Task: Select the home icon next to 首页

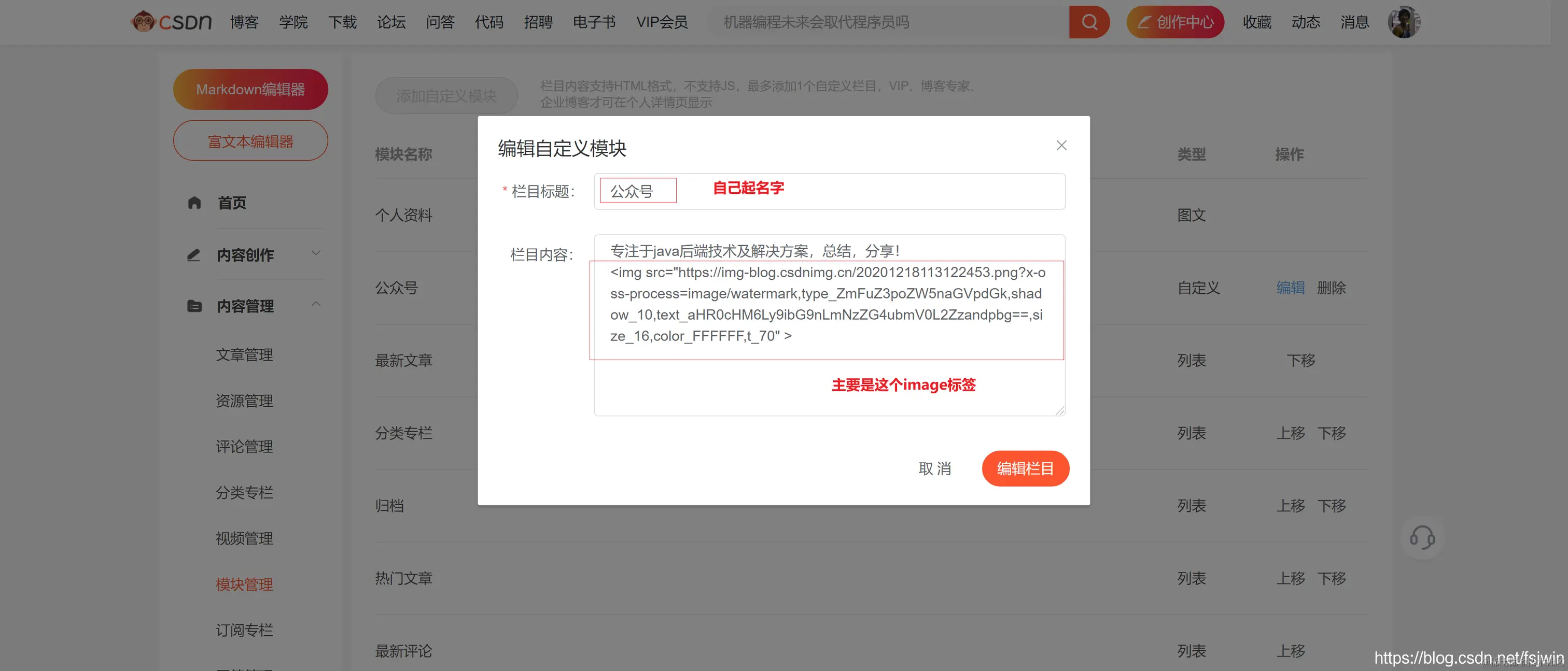Action: pyautogui.click(x=194, y=203)
